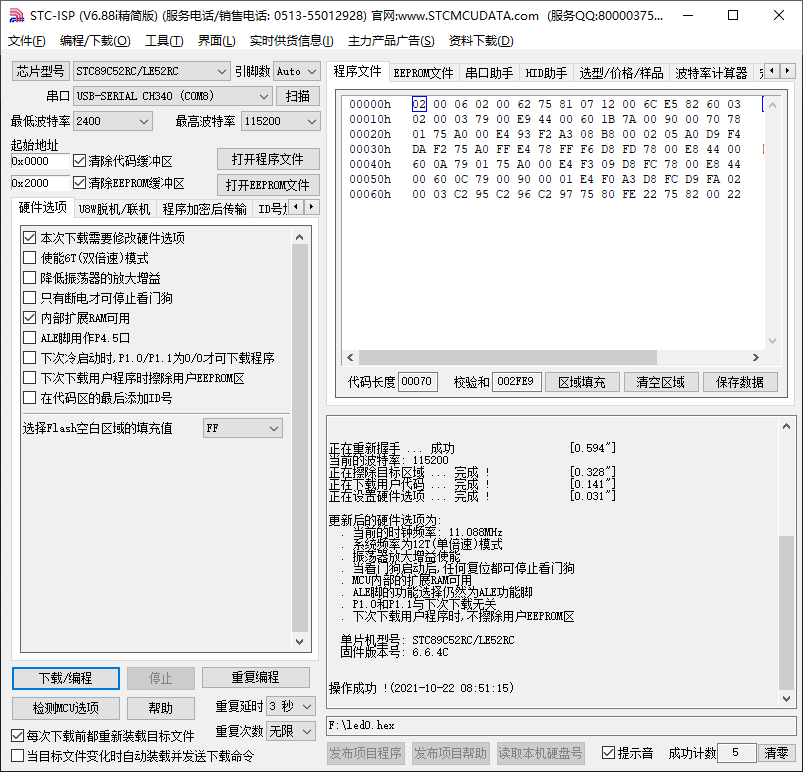Toggle 清除EEPROM缓冲区 checkbox

tap(79, 182)
